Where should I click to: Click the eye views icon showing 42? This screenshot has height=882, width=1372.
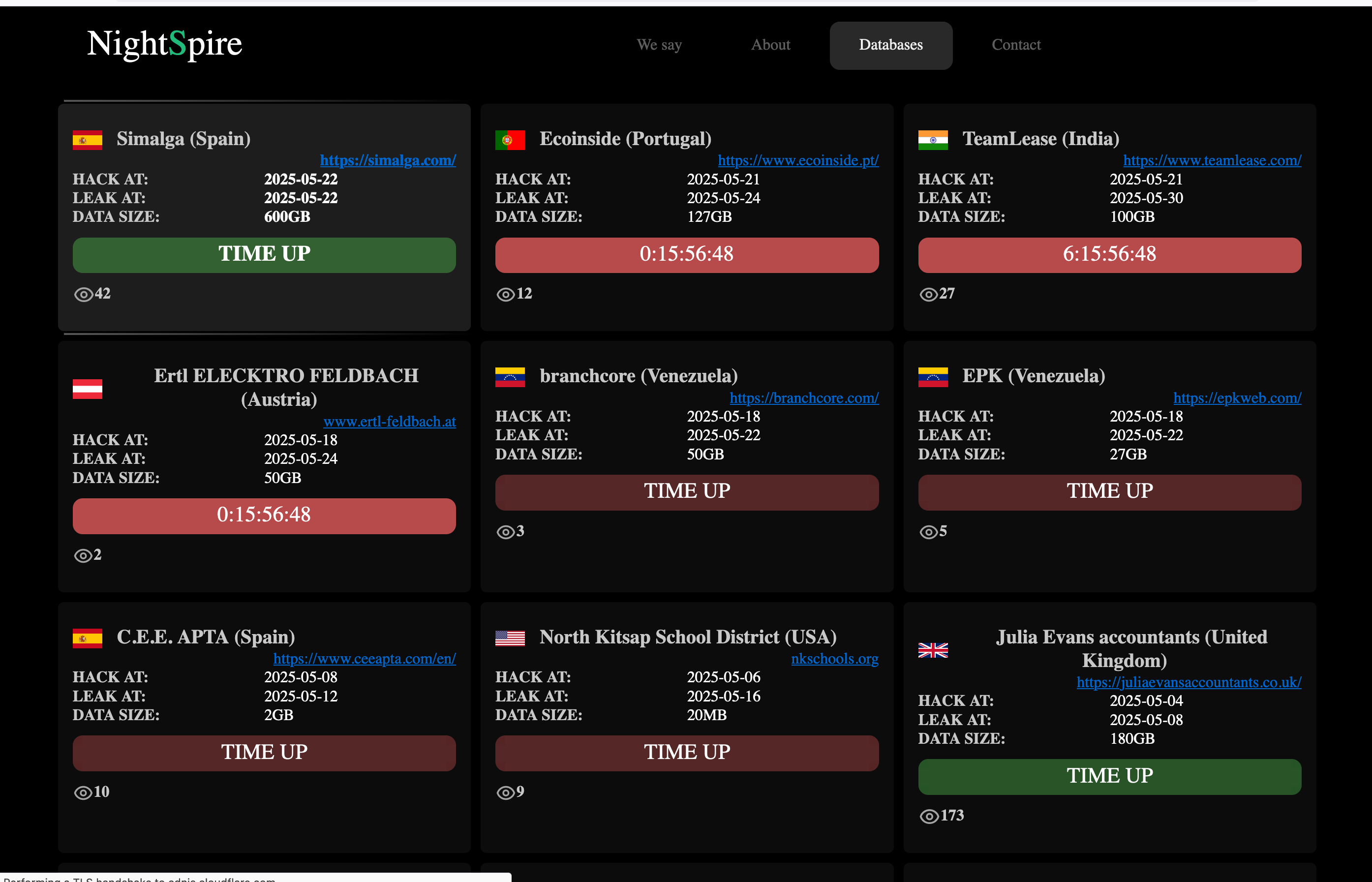[84, 294]
